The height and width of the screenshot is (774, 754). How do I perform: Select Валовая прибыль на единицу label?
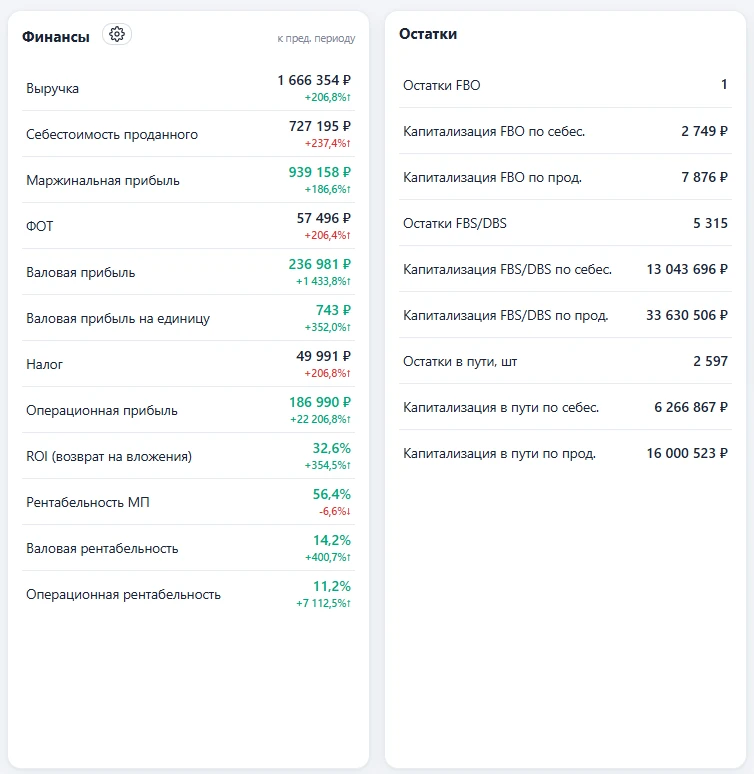click(x=118, y=318)
